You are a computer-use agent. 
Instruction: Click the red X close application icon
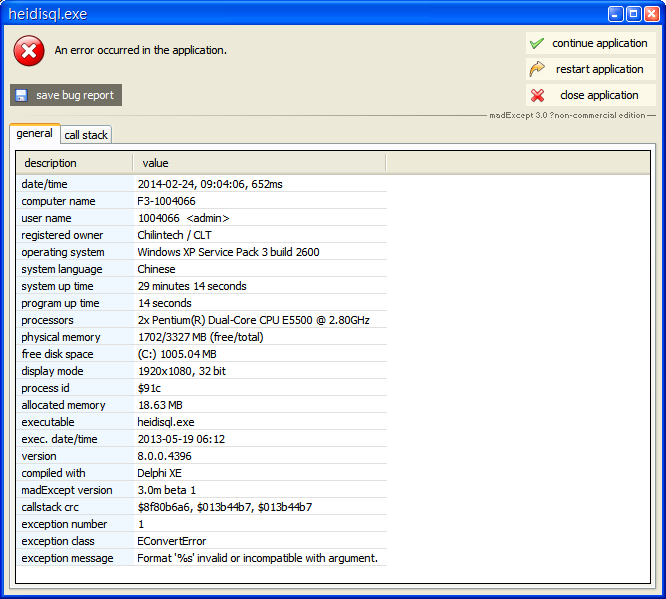tap(537, 95)
